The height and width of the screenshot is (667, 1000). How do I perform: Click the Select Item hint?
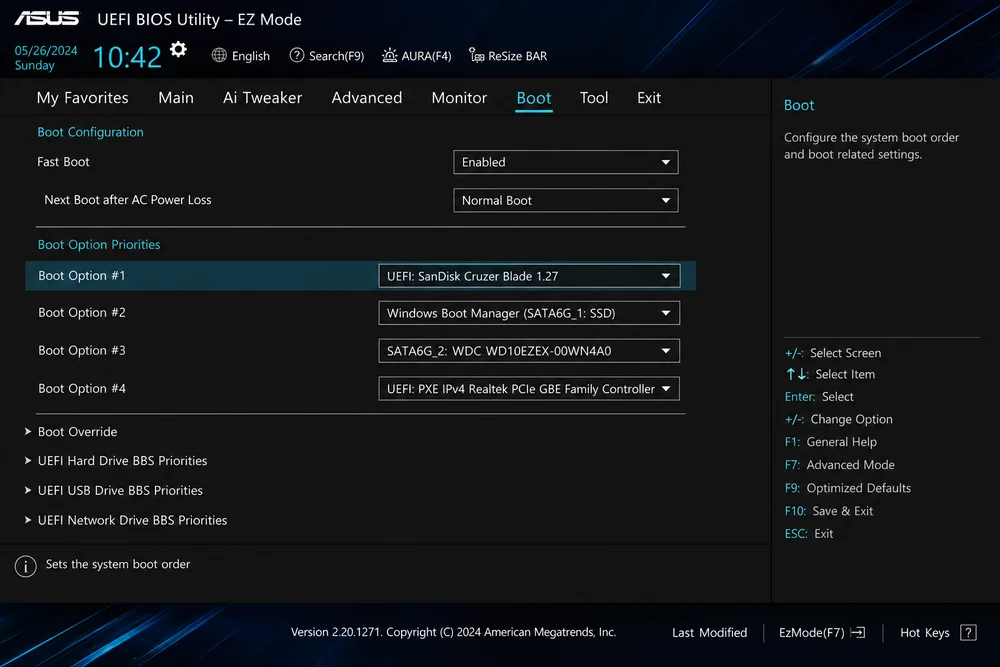pyautogui.click(x=830, y=374)
